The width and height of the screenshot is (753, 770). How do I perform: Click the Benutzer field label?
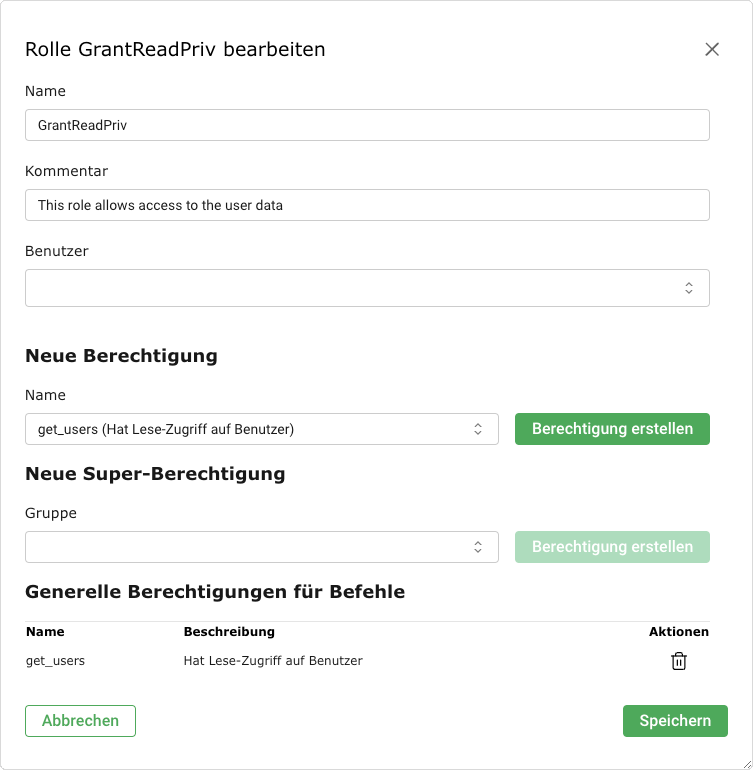pyautogui.click(x=57, y=251)
